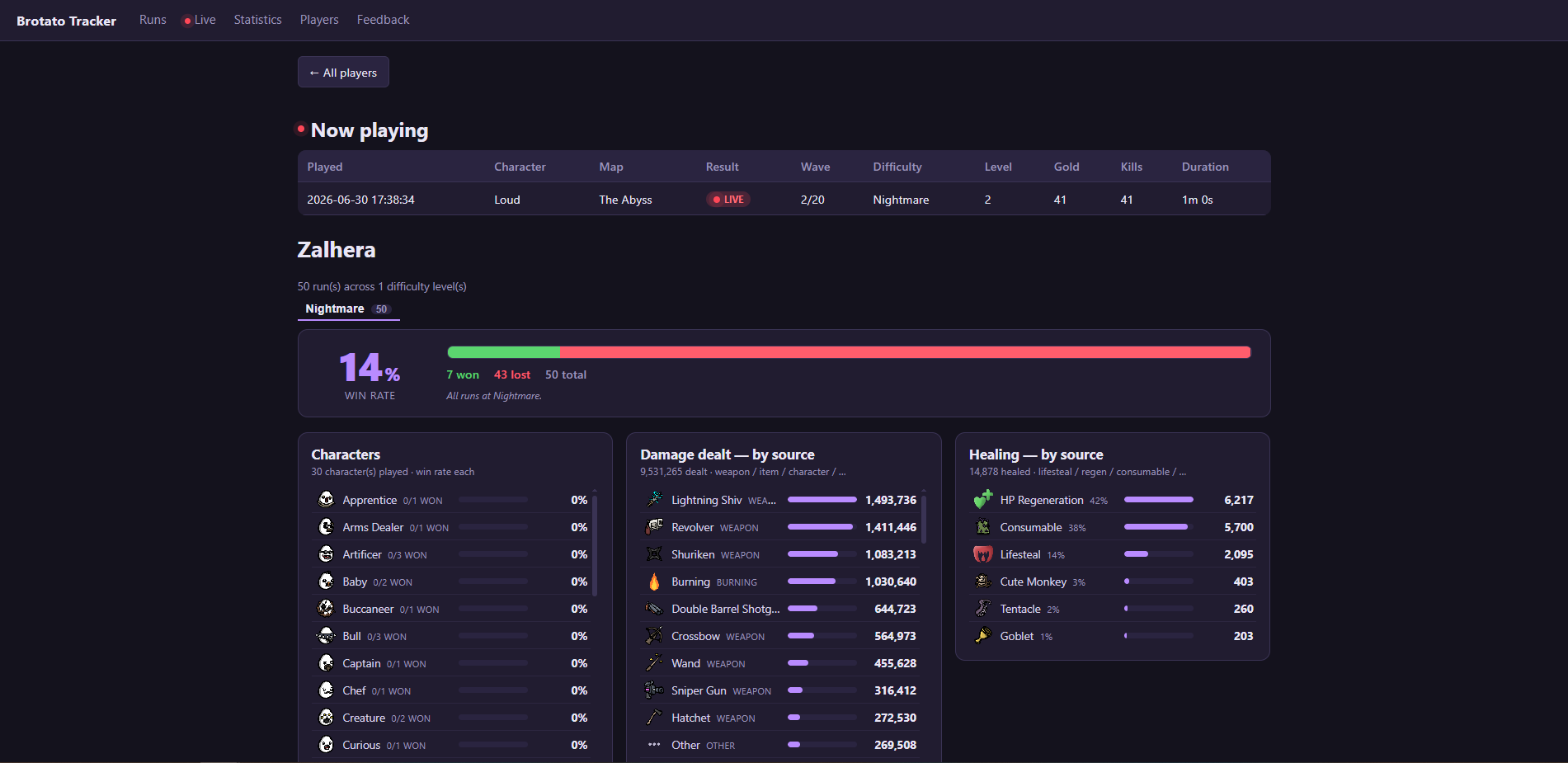Click the Consumable healing icon
Image resolution: width=1568 pixels, height=763 pixels.
click(983, 526)
